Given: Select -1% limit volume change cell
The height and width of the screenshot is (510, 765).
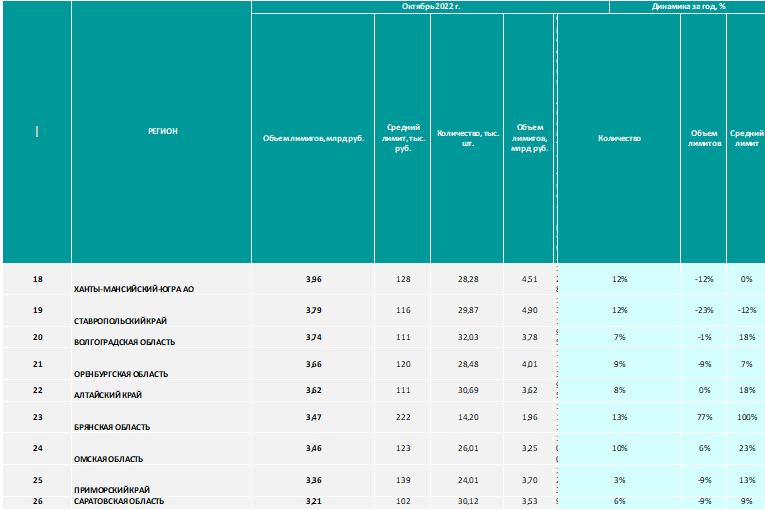Looking at the screenshot, I should pyautogui.click(x=704, y=337).
